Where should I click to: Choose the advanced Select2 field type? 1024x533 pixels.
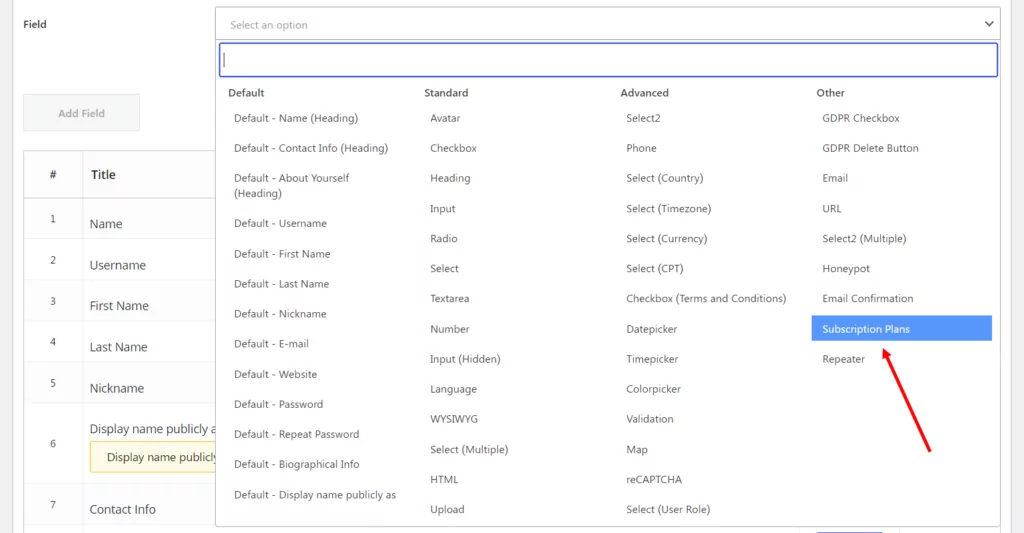(x=643, y=118)
